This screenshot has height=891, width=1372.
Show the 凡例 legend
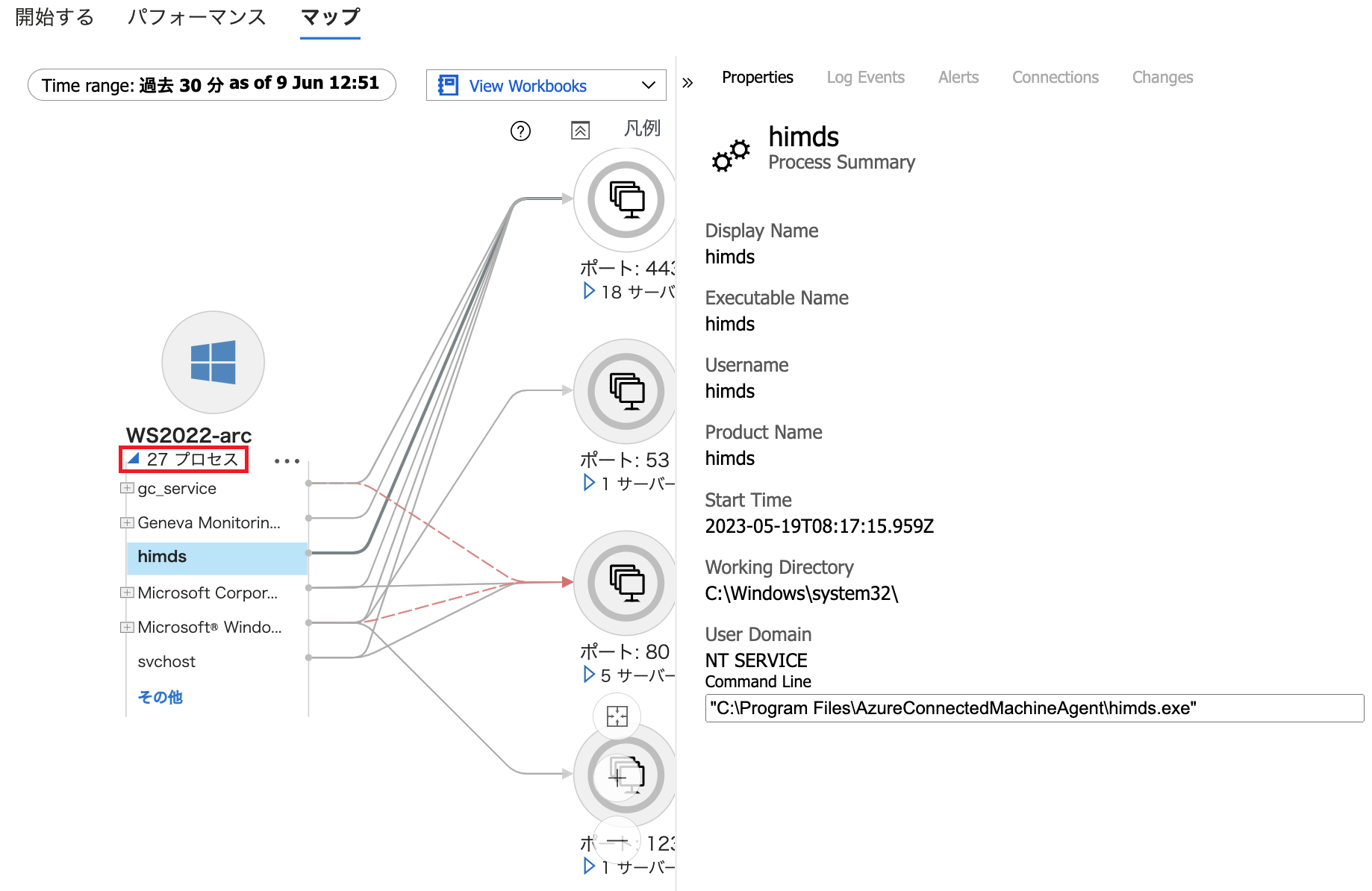(642, 128)
